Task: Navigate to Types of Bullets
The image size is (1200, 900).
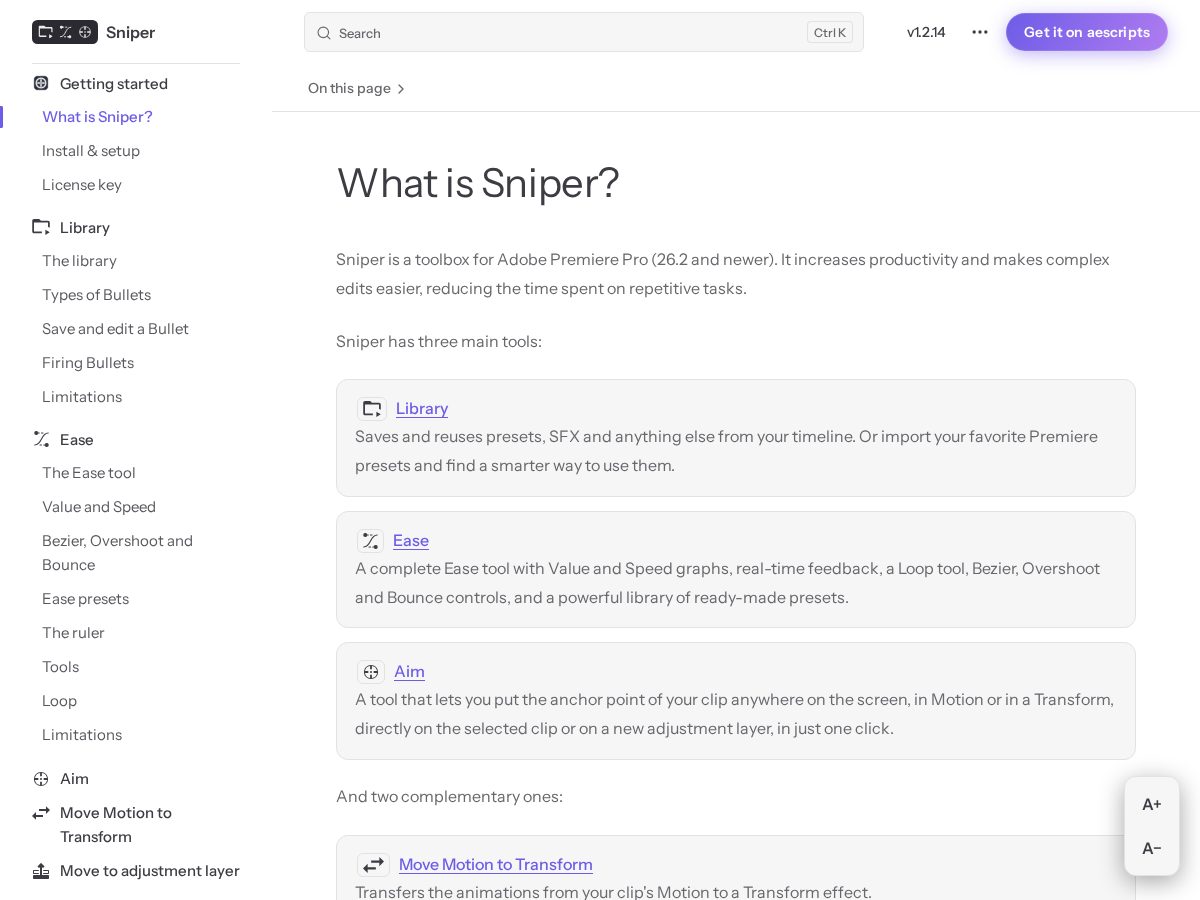Action: tap(96, 294)
